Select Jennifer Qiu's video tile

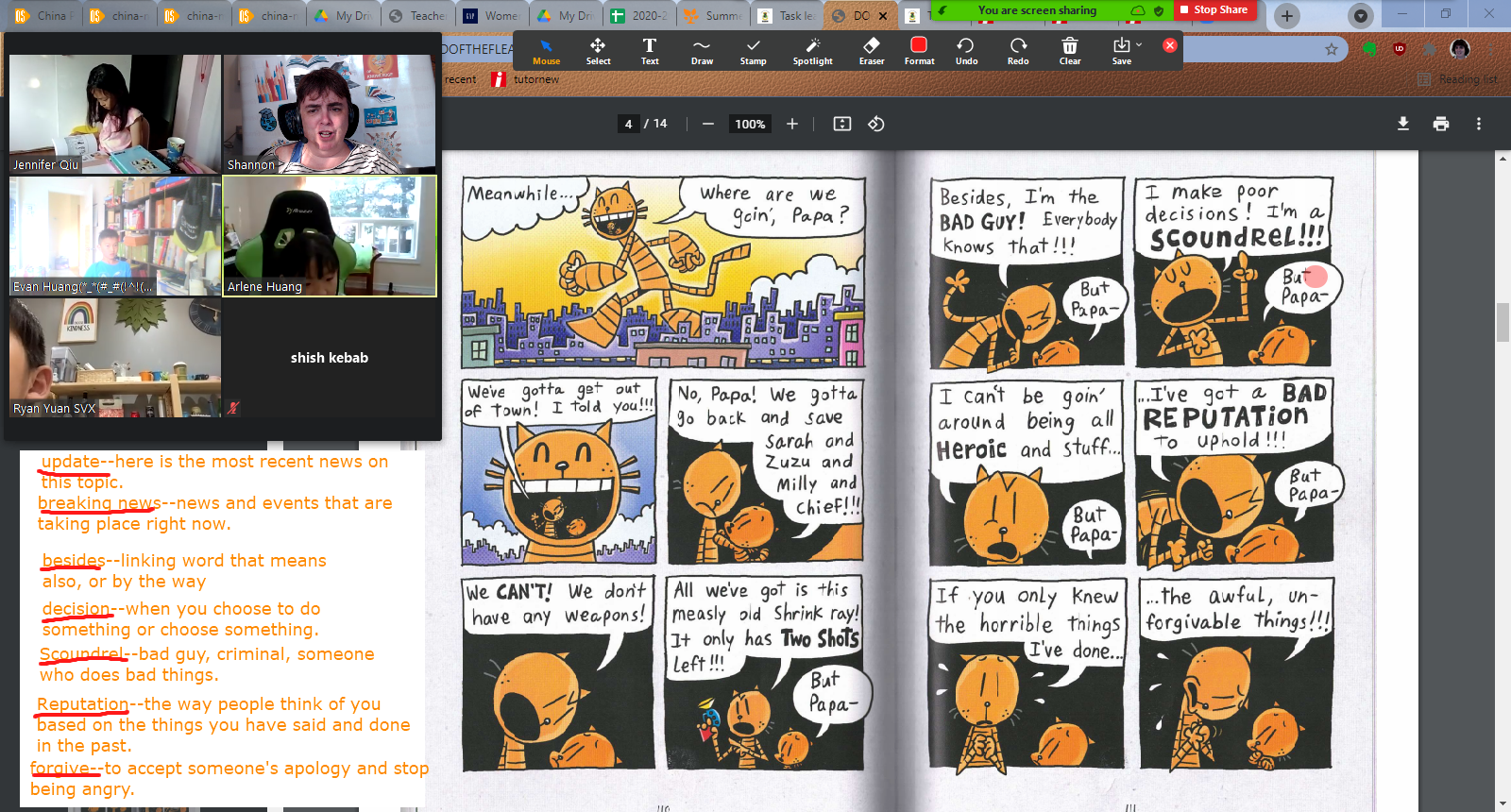pyautogui.click(x=115, y=114)
